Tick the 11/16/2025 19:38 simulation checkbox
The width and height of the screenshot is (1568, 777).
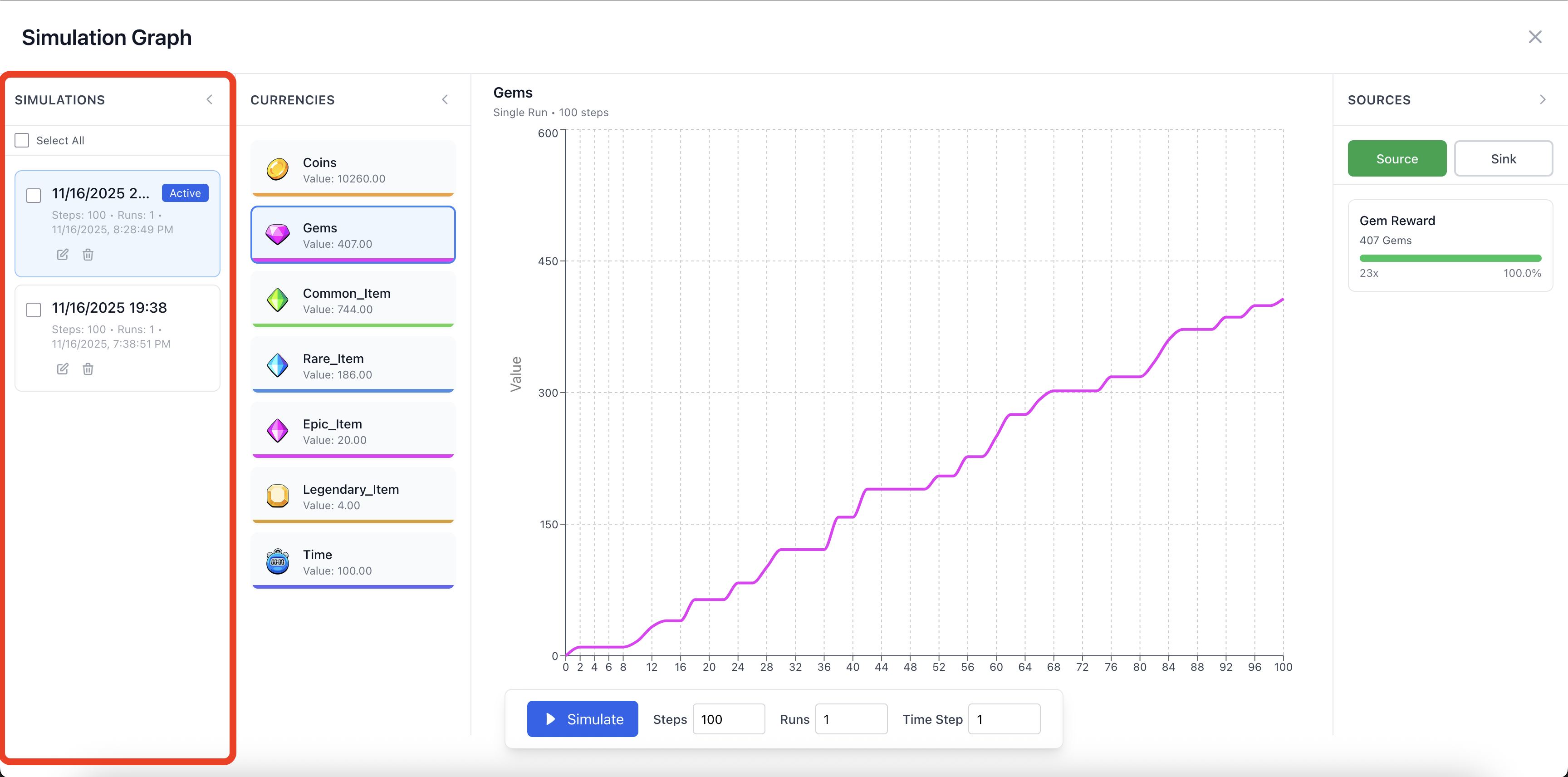coord(34,310)
